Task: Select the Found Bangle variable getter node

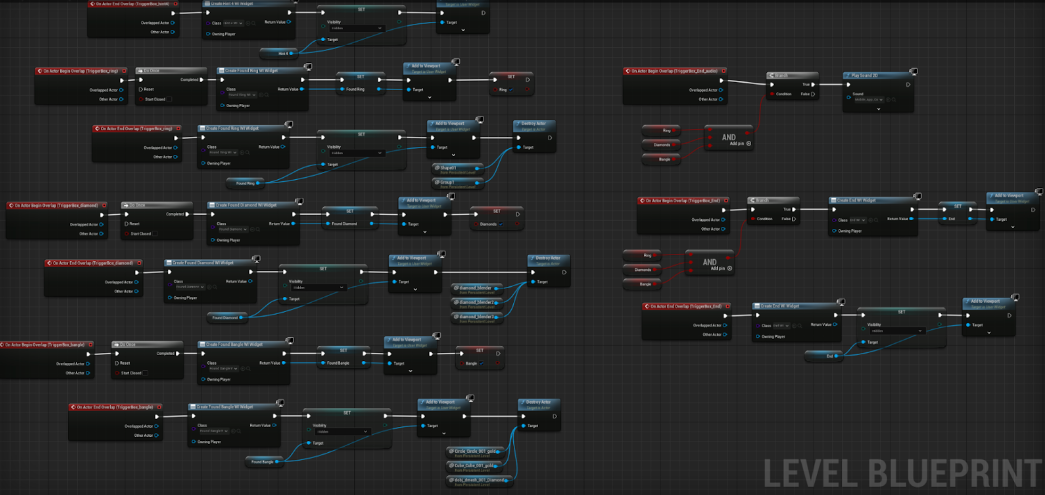Action: tap(264, 460)
